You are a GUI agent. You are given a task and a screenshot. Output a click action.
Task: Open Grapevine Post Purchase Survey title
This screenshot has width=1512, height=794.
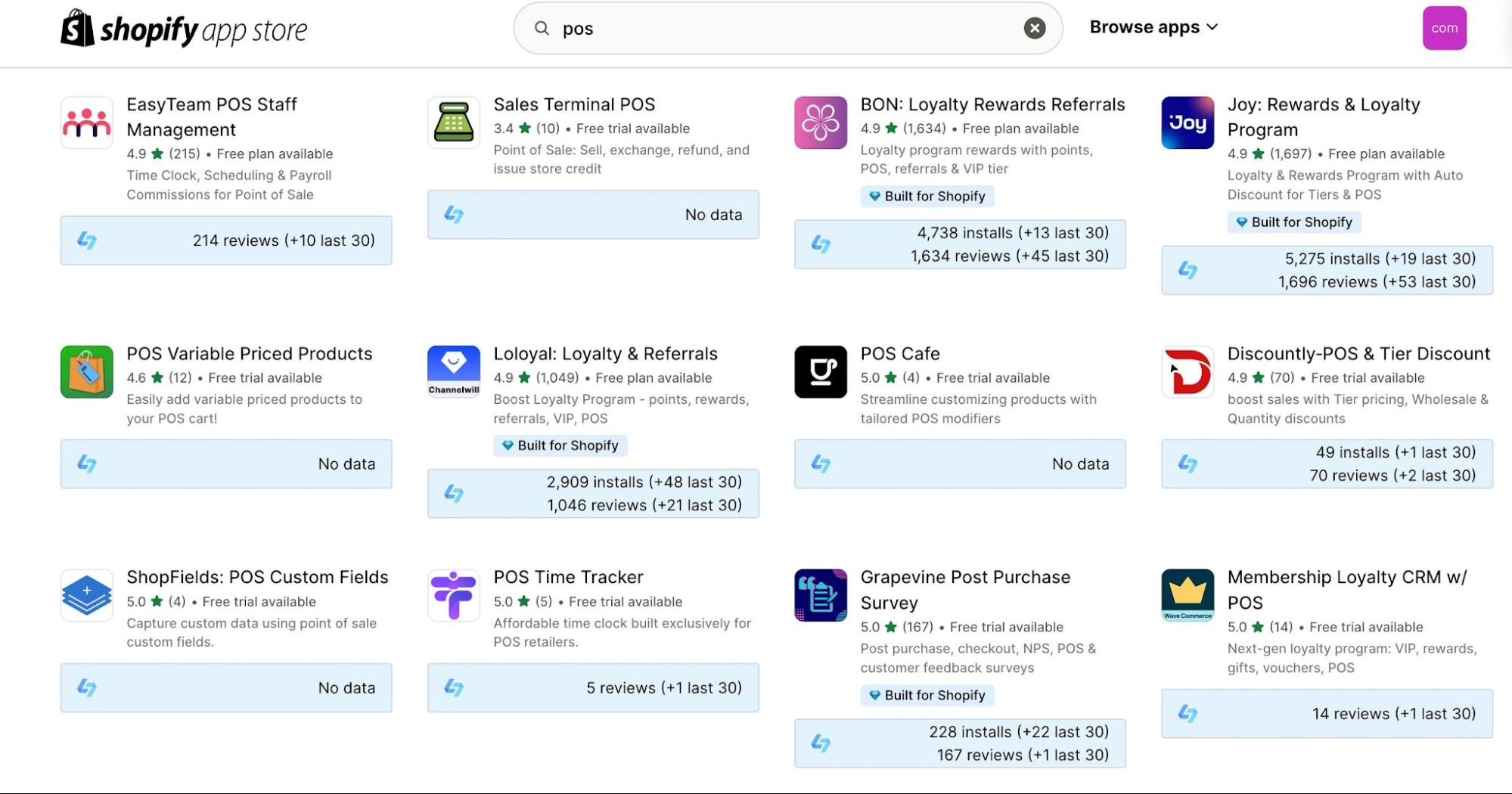point(965,590)
